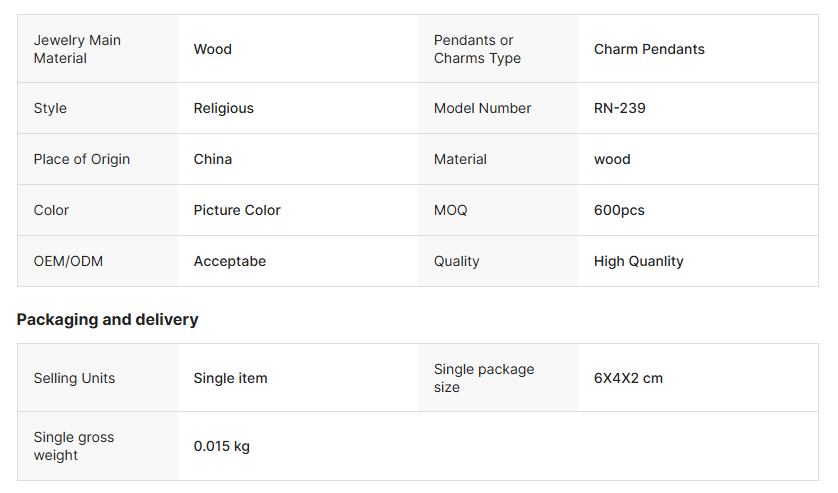Select the 'China' origin value
Image resolution: width=838 pixels, height=493 pixels.
click(x=213, y=159)
